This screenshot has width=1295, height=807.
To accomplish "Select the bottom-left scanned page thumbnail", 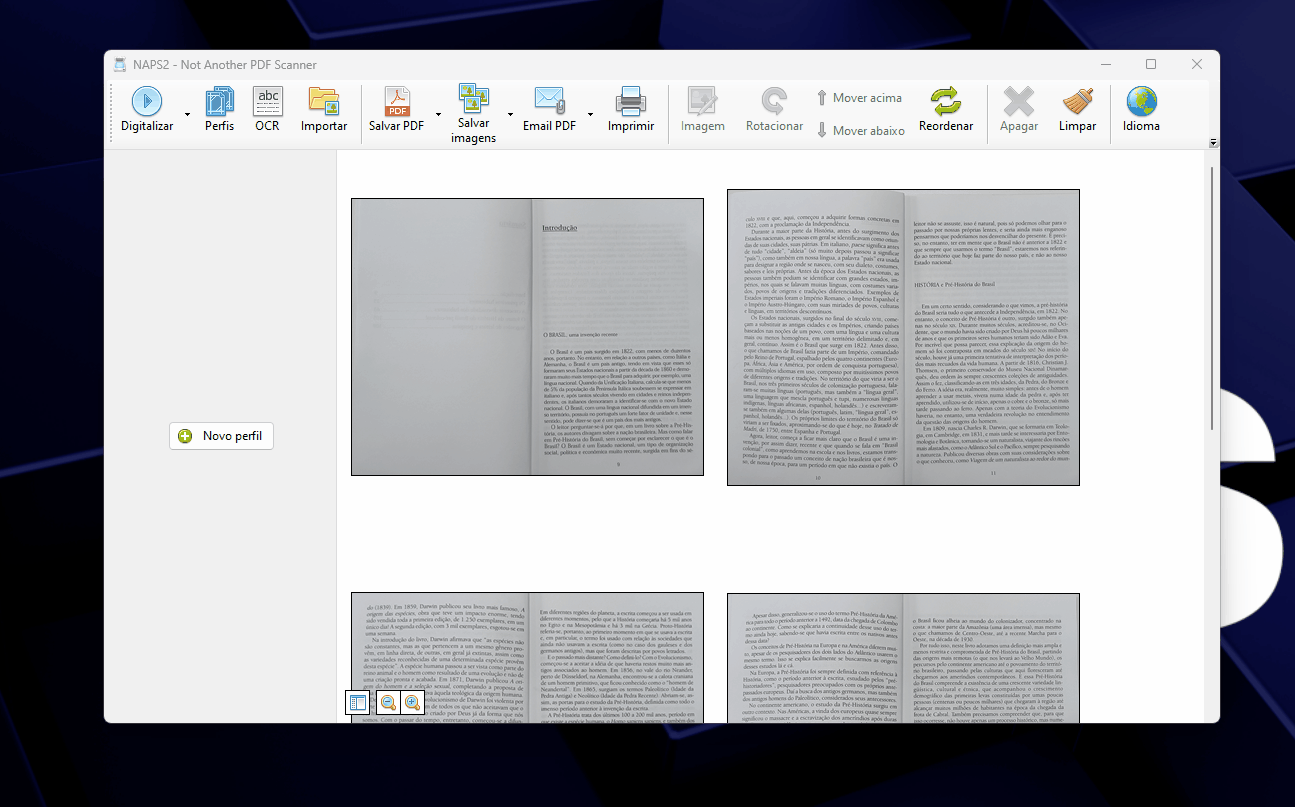I will point(527,657).
